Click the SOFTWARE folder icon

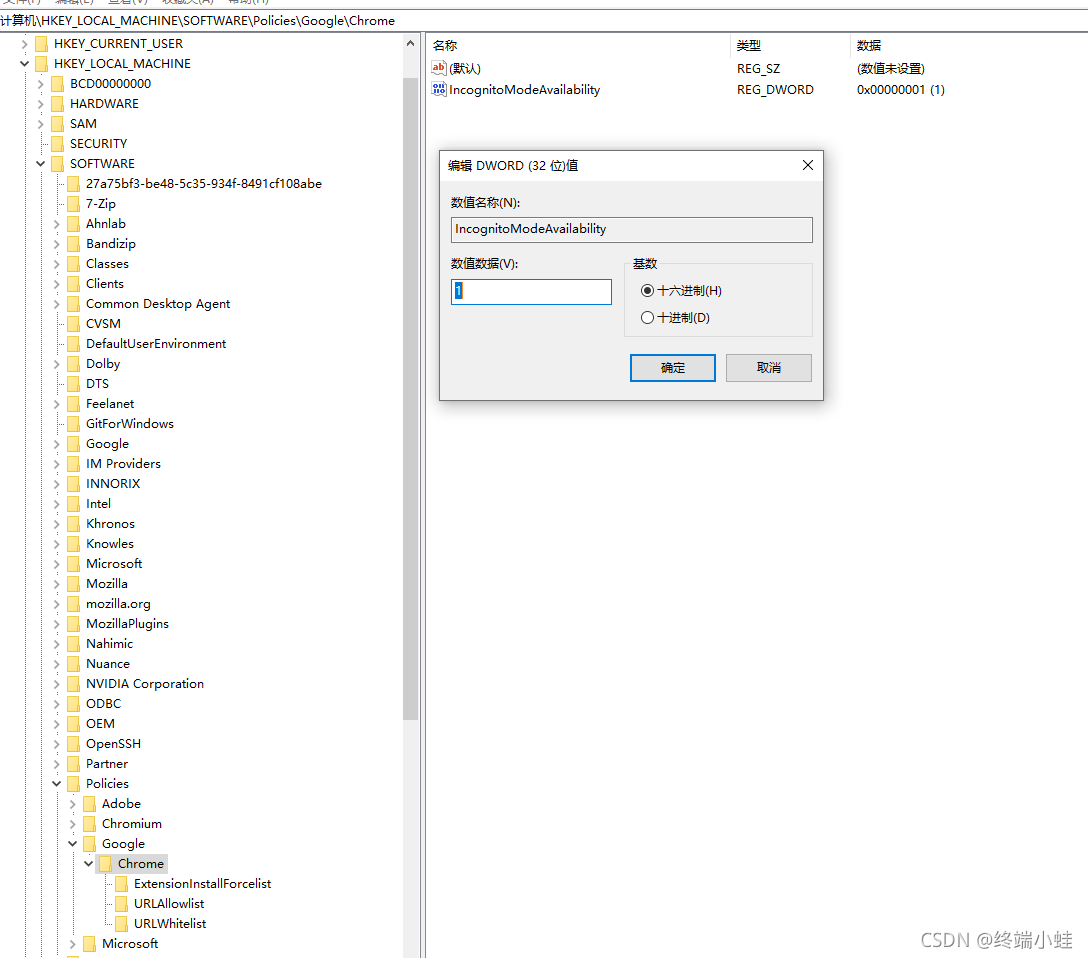click(58, 164)
